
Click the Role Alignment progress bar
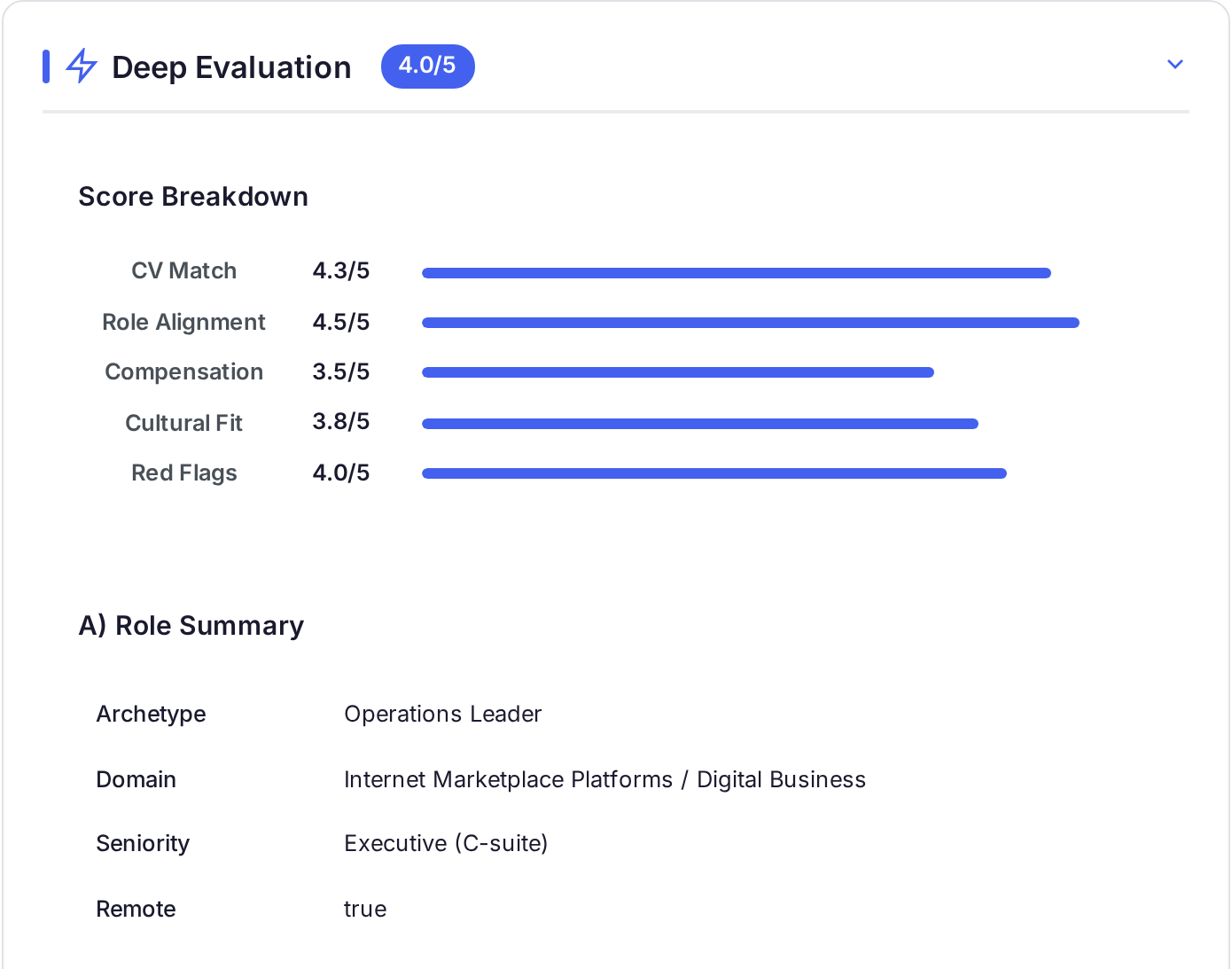(751, 323)
